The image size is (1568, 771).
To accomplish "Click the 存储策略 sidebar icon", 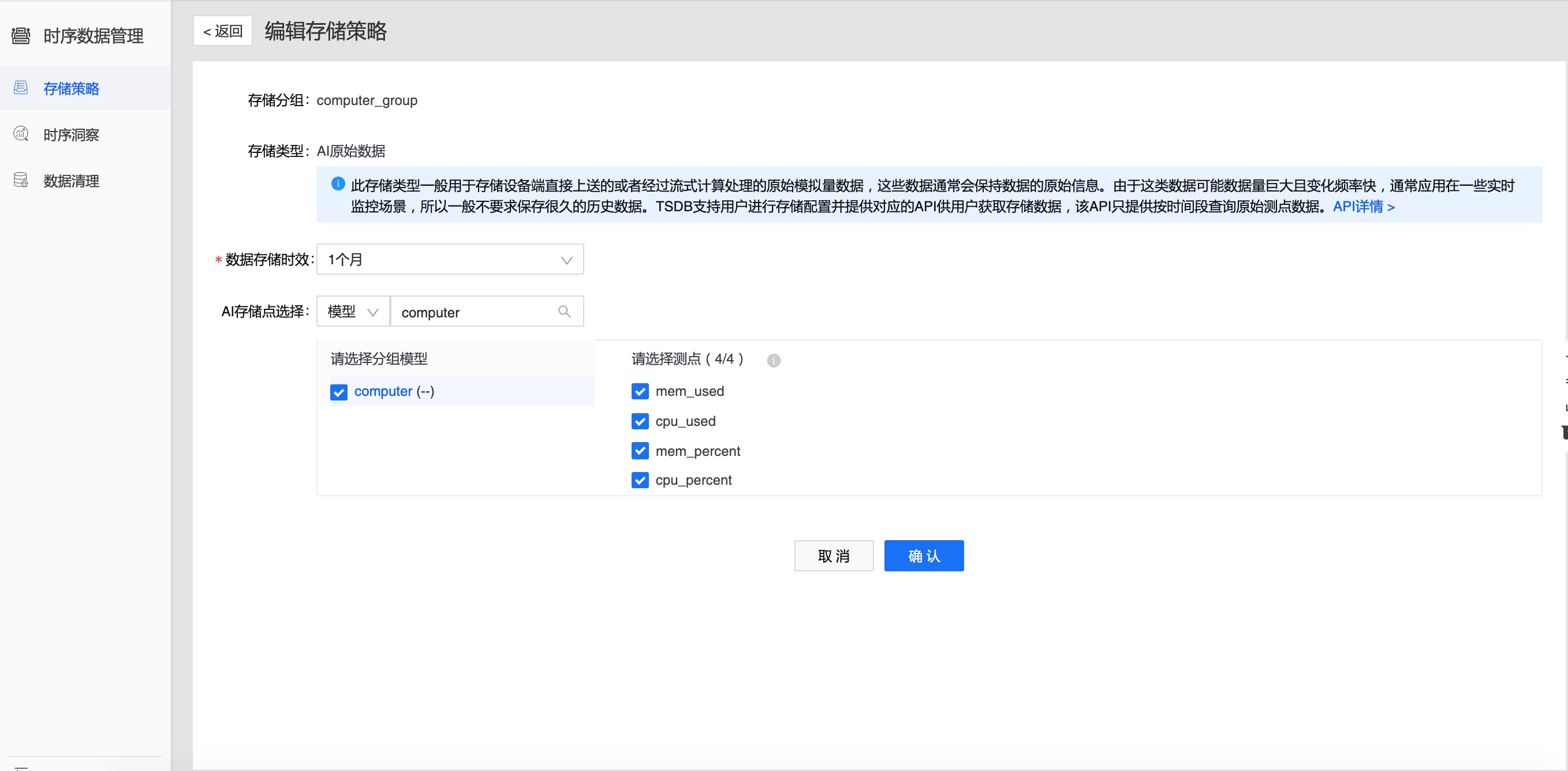I will click(21, 88).
